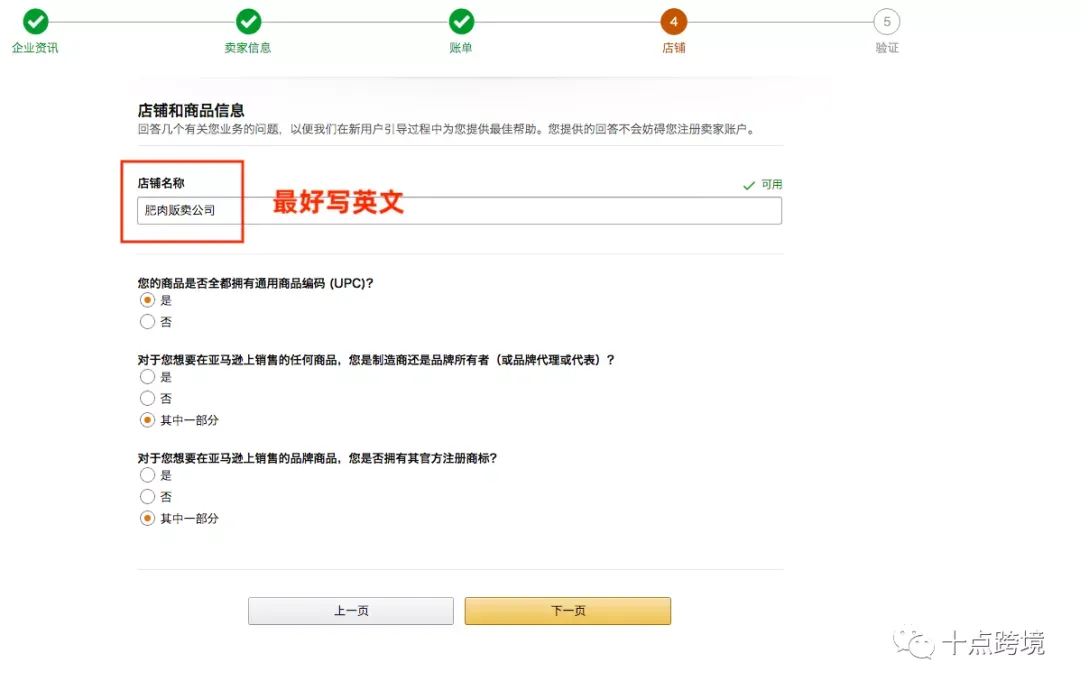This screenshot has width=1080, height=690.
Task: Select 是 for manufacturer or brand owner question
Action: (x=148, y=377)
